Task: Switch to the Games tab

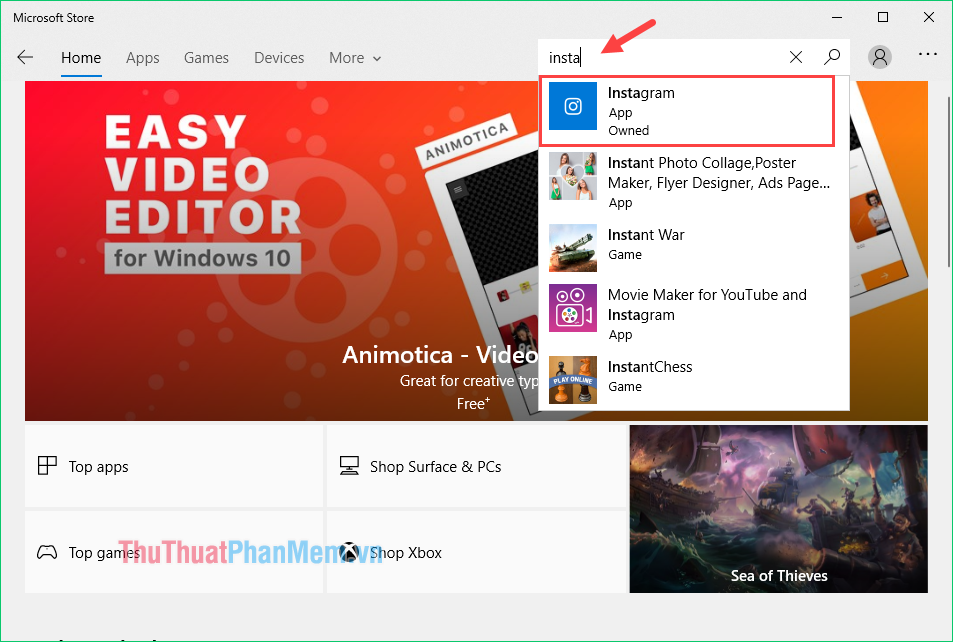Action: click(x=206, y=58)
